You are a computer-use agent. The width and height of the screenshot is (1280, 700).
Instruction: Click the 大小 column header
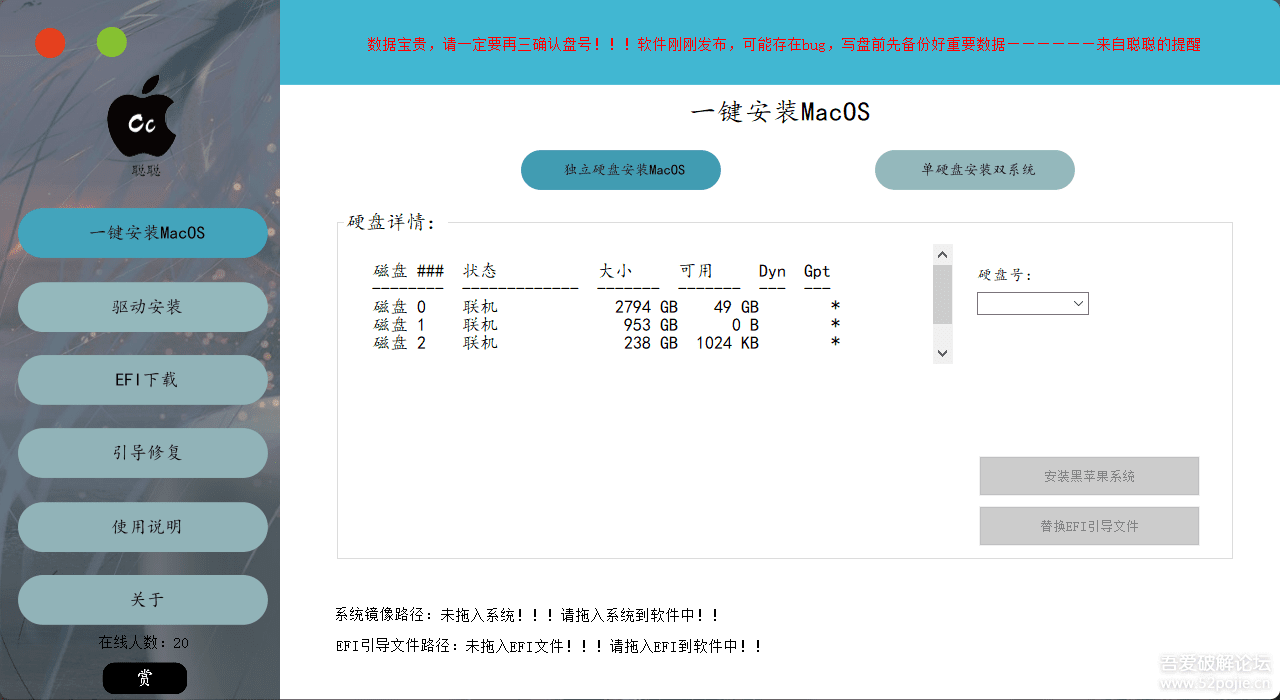(x=615, y=271)
